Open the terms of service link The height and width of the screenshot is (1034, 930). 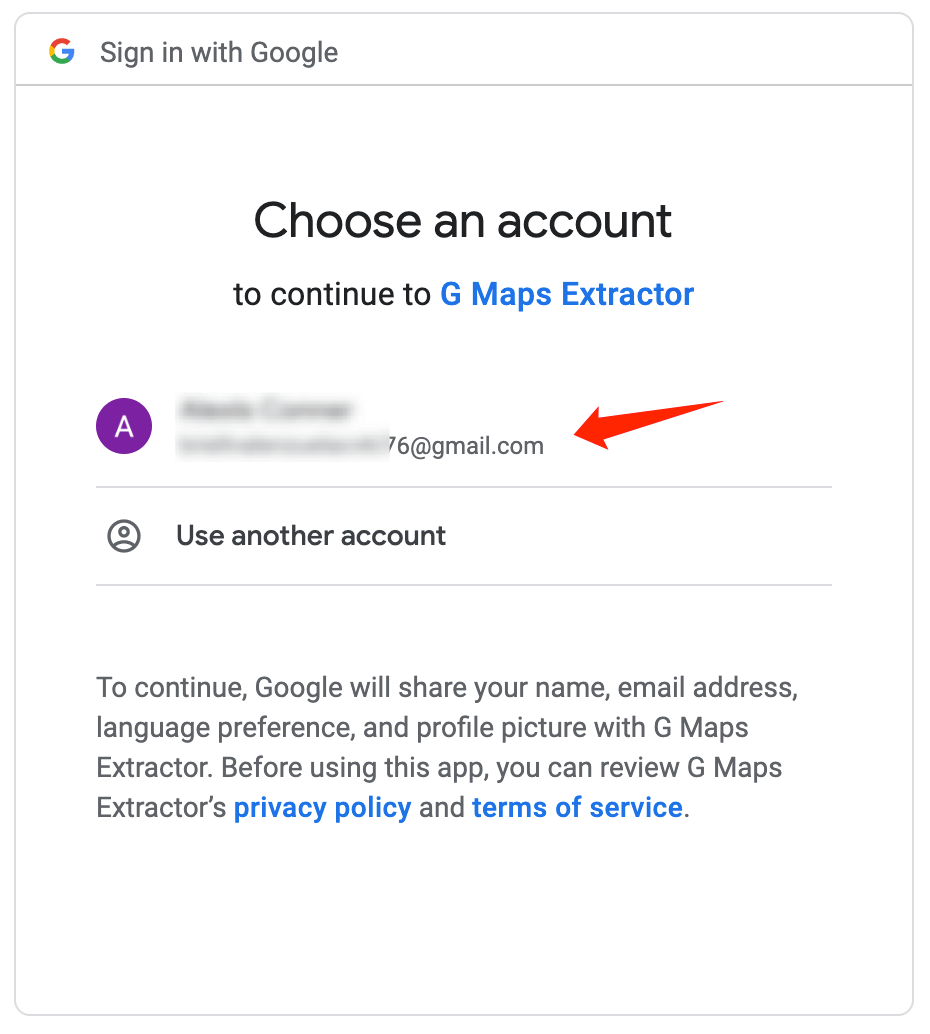(x=577, y=808)
